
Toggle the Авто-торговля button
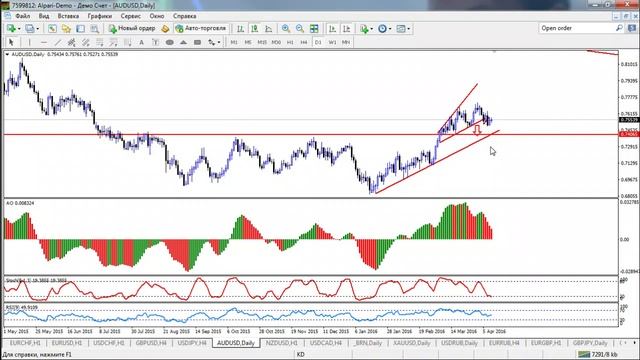[x=200, y=29]
